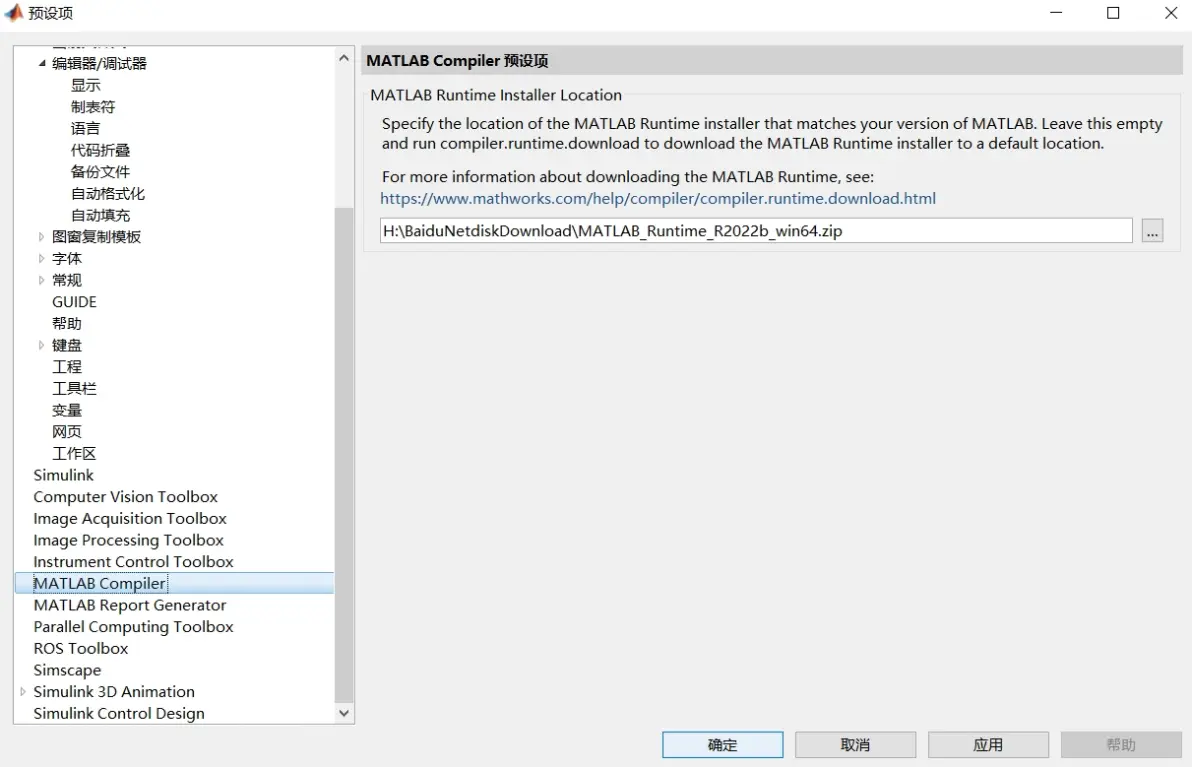Select Simulink in the tree
The height and width of the screenshot is (767, 1192).
(64, 475)
